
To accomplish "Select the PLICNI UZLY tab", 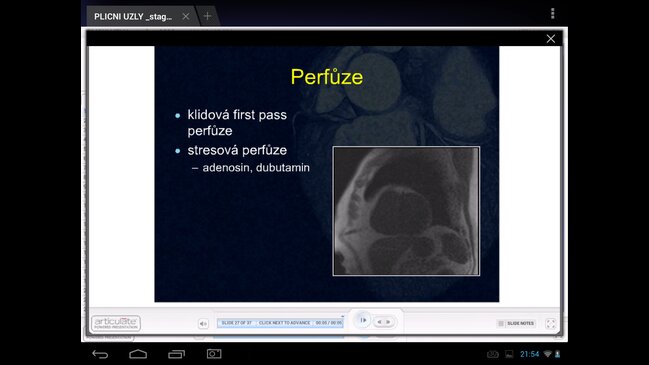I will 133,17.
